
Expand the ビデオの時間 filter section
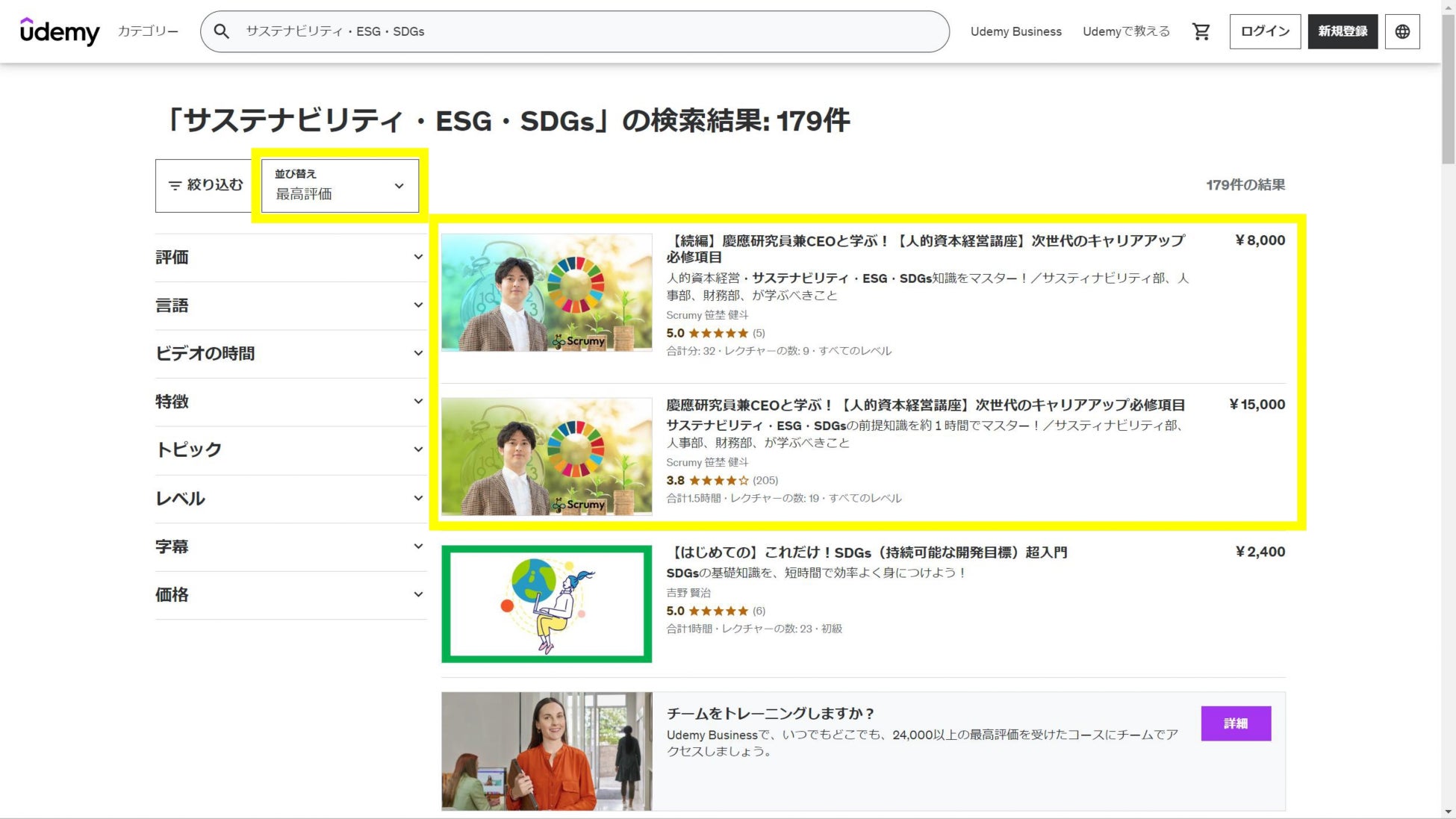click(x=290, y=354)
